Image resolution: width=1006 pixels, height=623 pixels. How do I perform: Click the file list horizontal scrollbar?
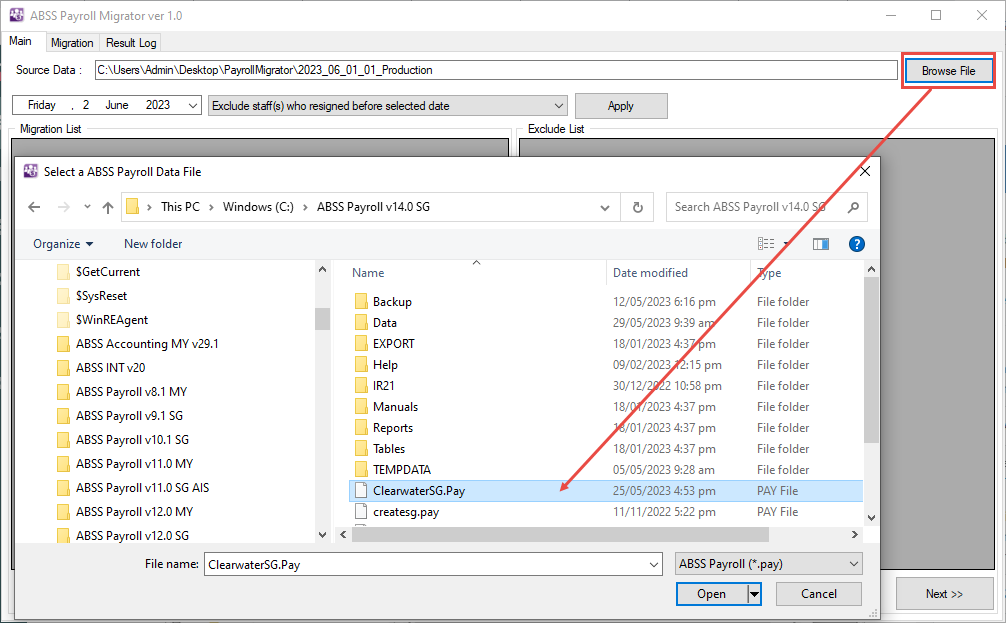point(559,534)
